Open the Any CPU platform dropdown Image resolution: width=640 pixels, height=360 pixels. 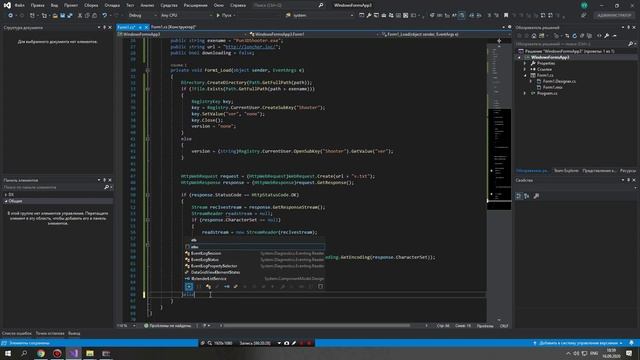[186, 16]
